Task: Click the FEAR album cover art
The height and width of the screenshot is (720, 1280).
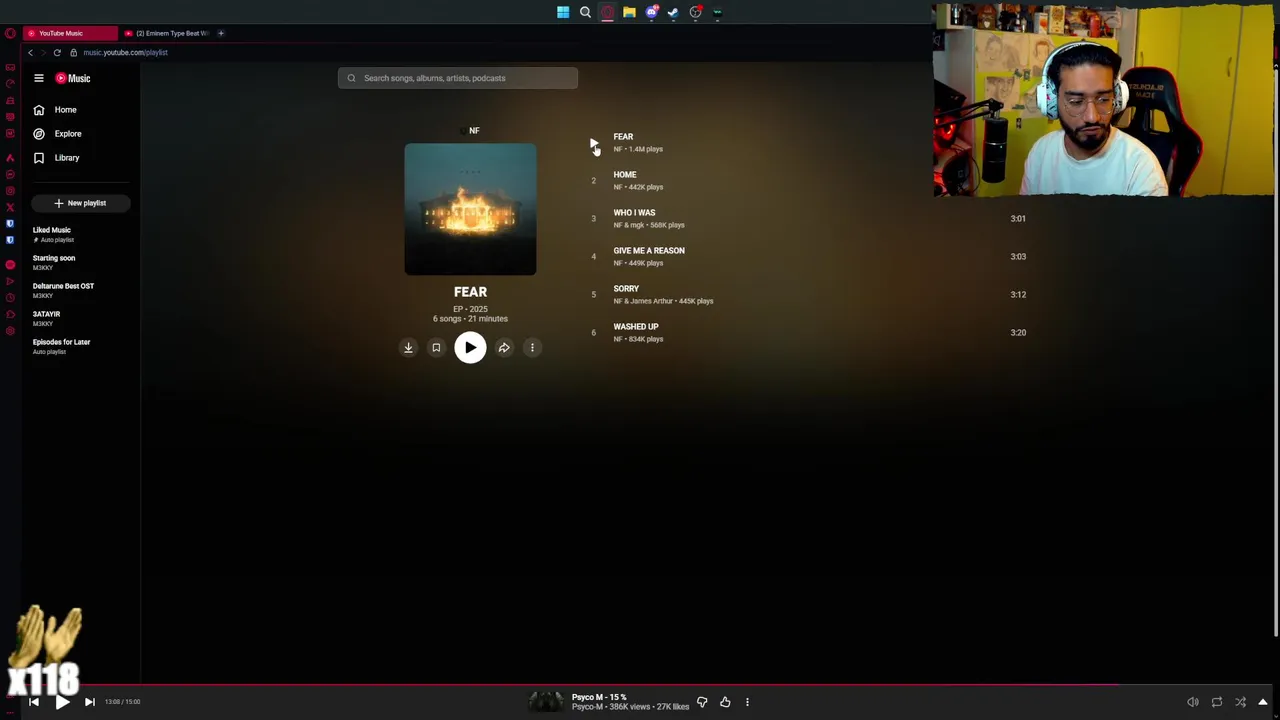Action: tap(470, 209)
